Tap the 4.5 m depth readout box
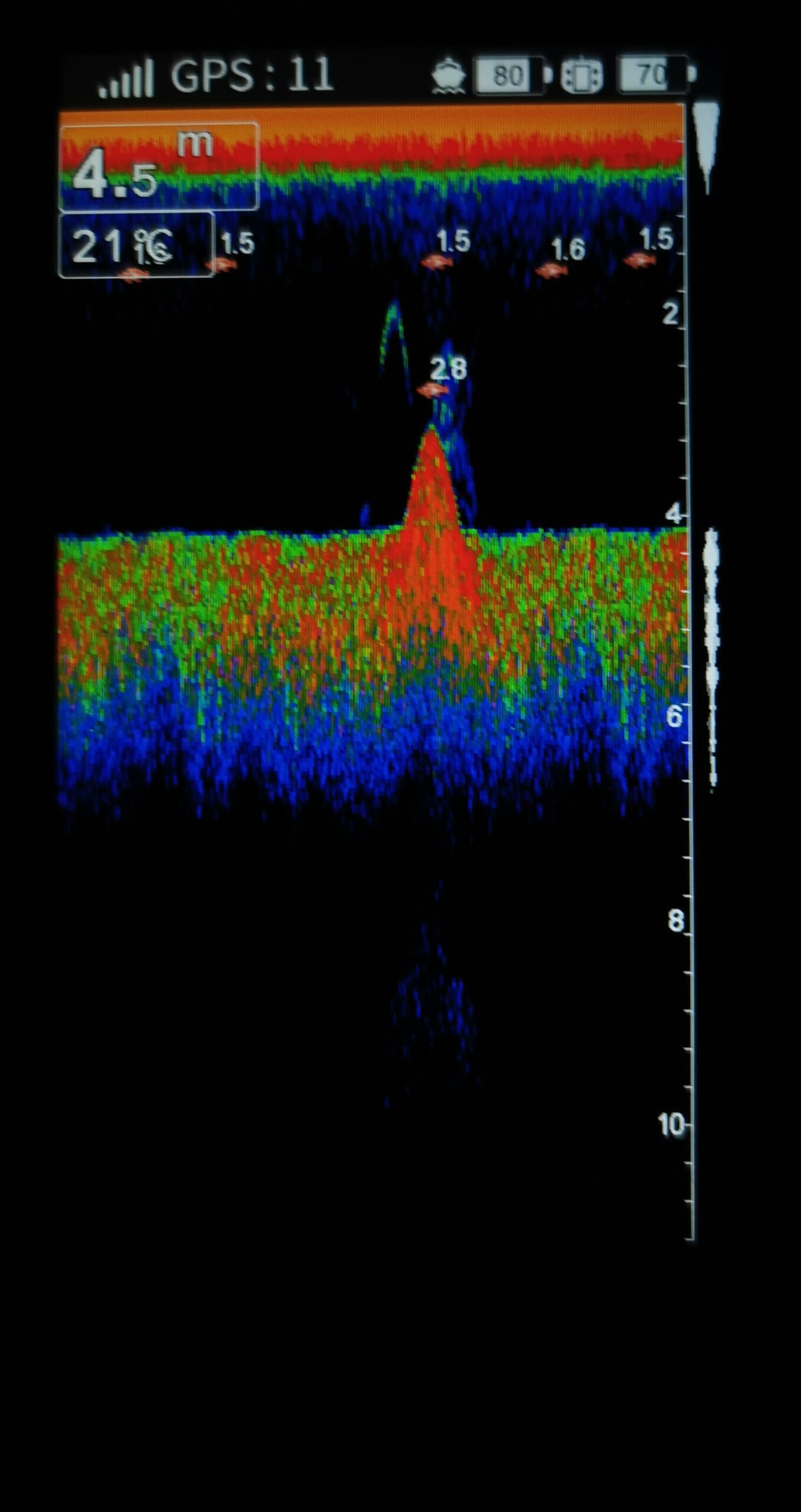Image resolution: width=801 pixels, height=1512 pixels. coord(158,167)
